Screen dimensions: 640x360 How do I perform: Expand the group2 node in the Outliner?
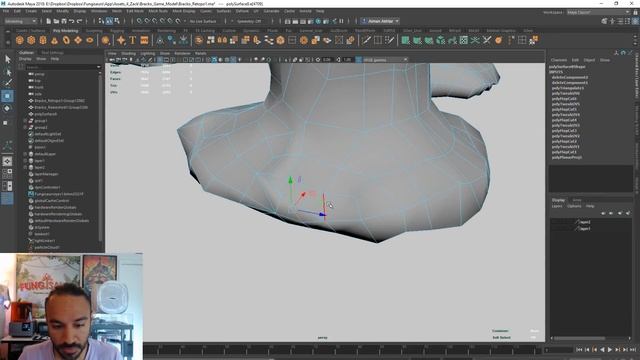tap(25, 127)
